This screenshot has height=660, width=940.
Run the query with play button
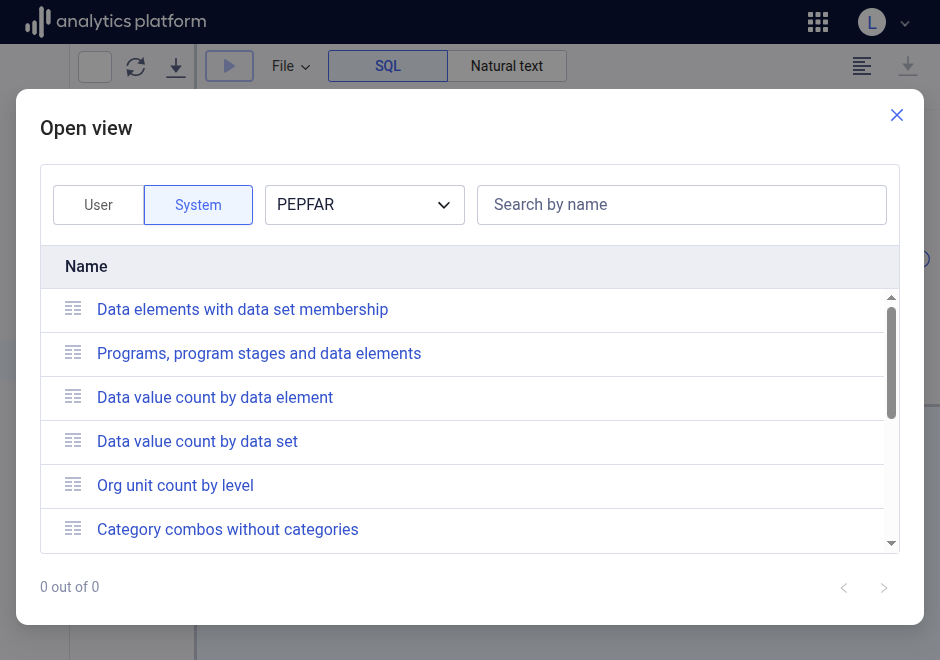pos(230,66)
